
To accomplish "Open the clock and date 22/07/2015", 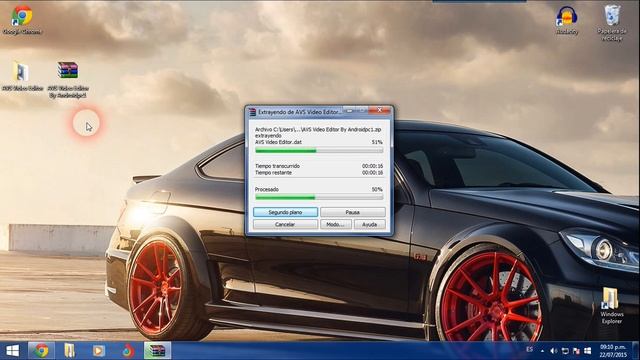I will 613,351.
